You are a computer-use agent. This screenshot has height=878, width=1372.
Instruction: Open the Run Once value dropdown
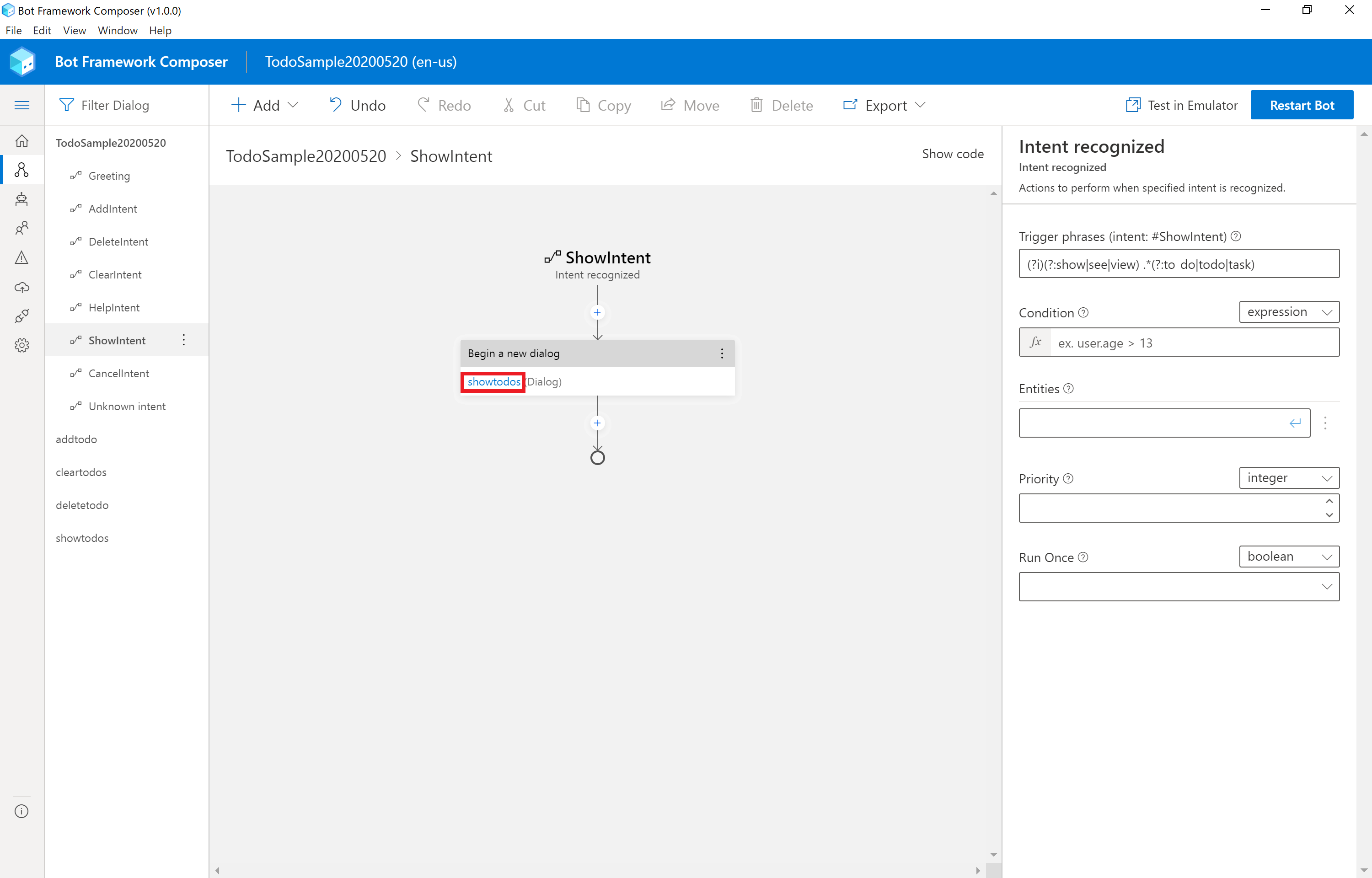[x=1178, y=587]
